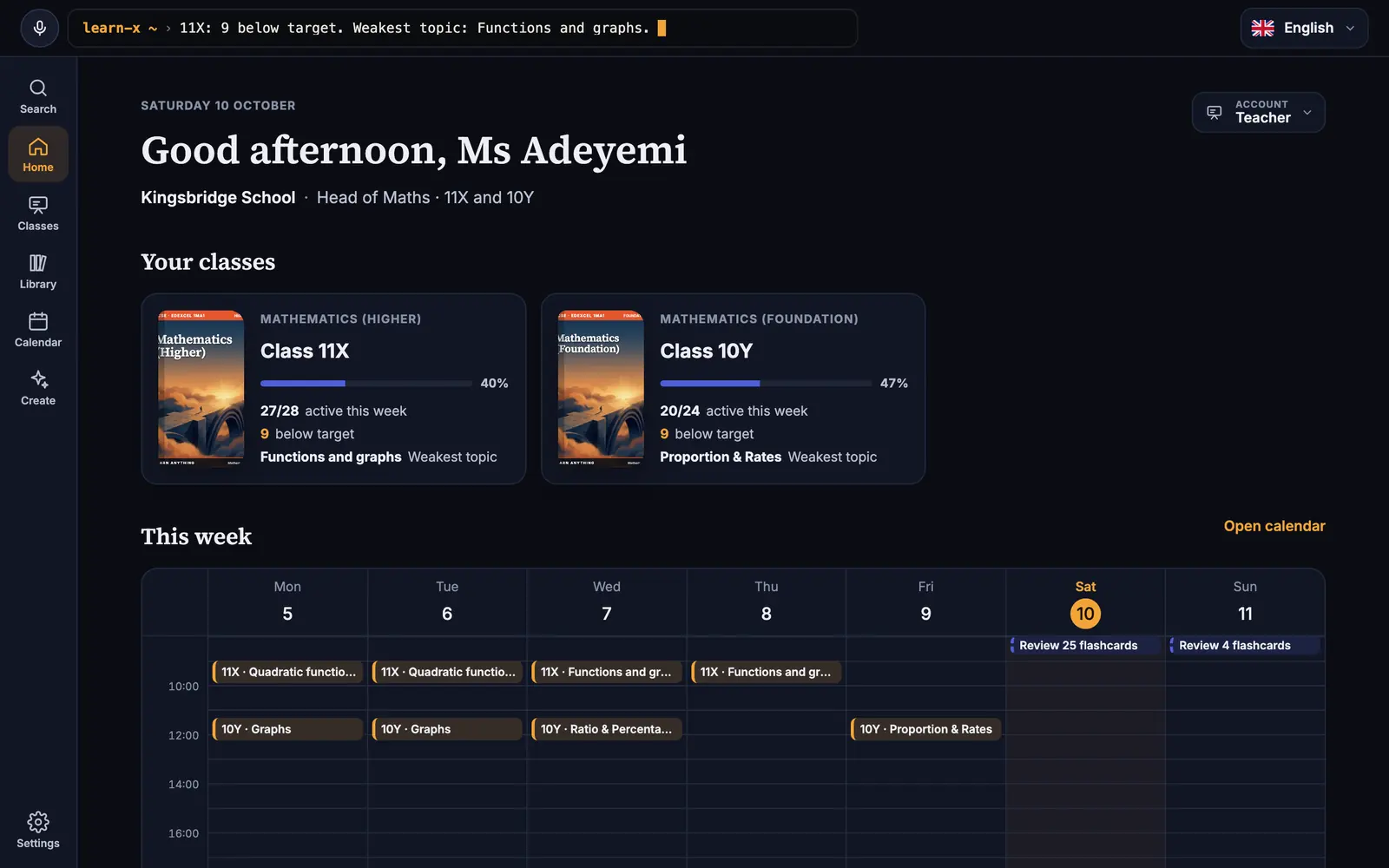This screenshot has width=1389, height=868.
Task: Select Thursday 8 column header
Action: 767,602
